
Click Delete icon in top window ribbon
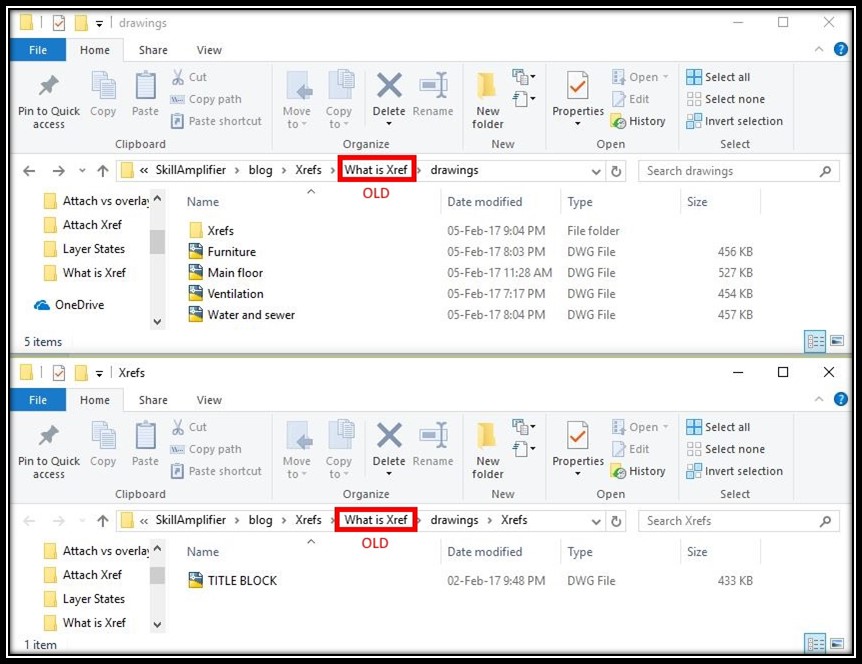[389, 86]
